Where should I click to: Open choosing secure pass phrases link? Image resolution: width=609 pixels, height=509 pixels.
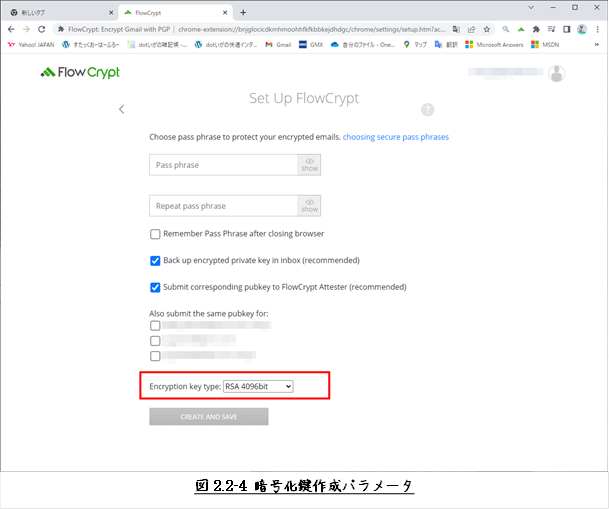[396, 137]
